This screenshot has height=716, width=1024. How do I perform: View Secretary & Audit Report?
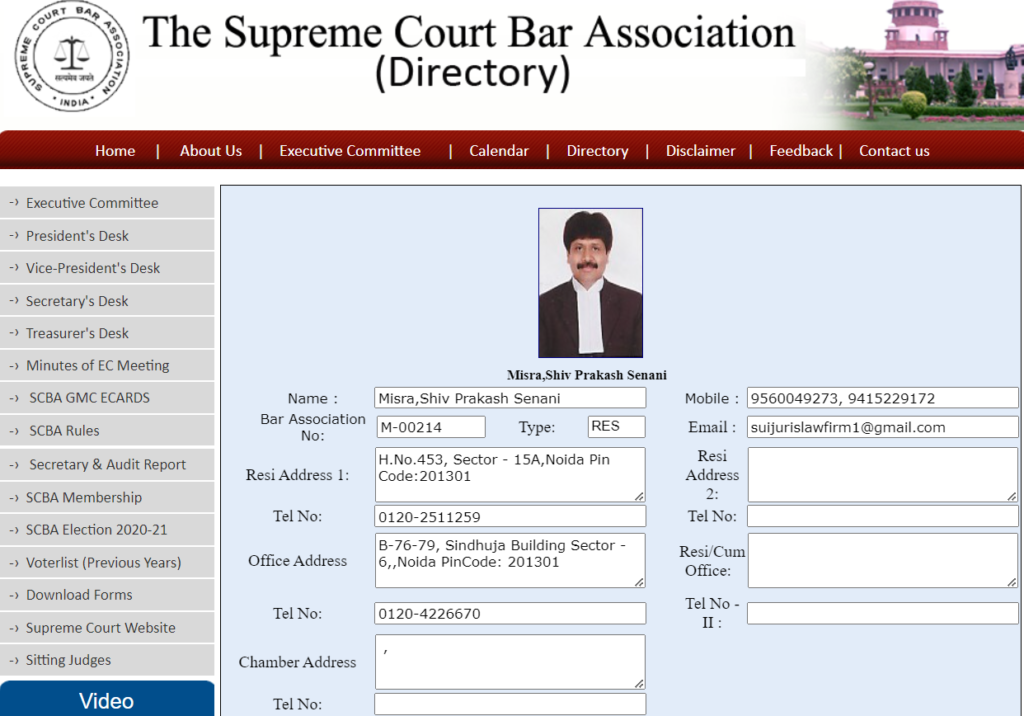coord(107,464)
